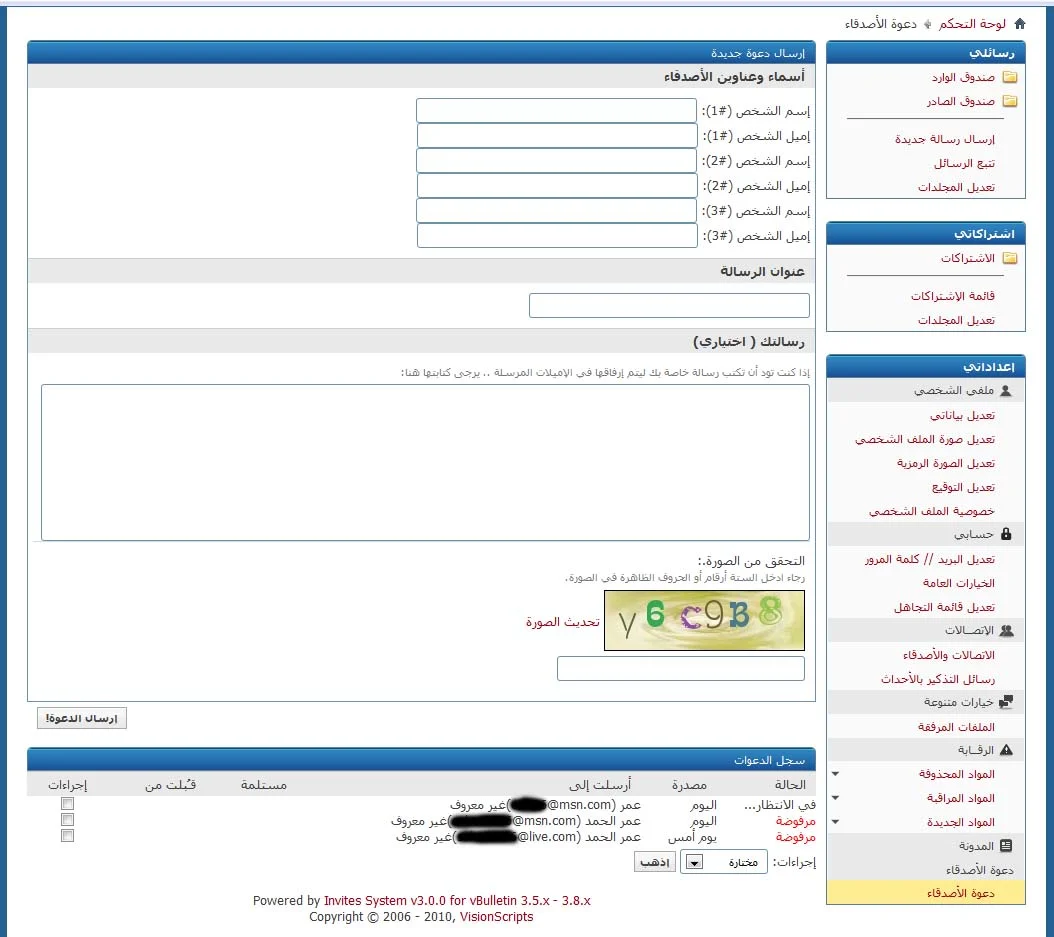Click the folder icon beside صندوق الوارد
1054x937 pixels.
click(1009, 77)
